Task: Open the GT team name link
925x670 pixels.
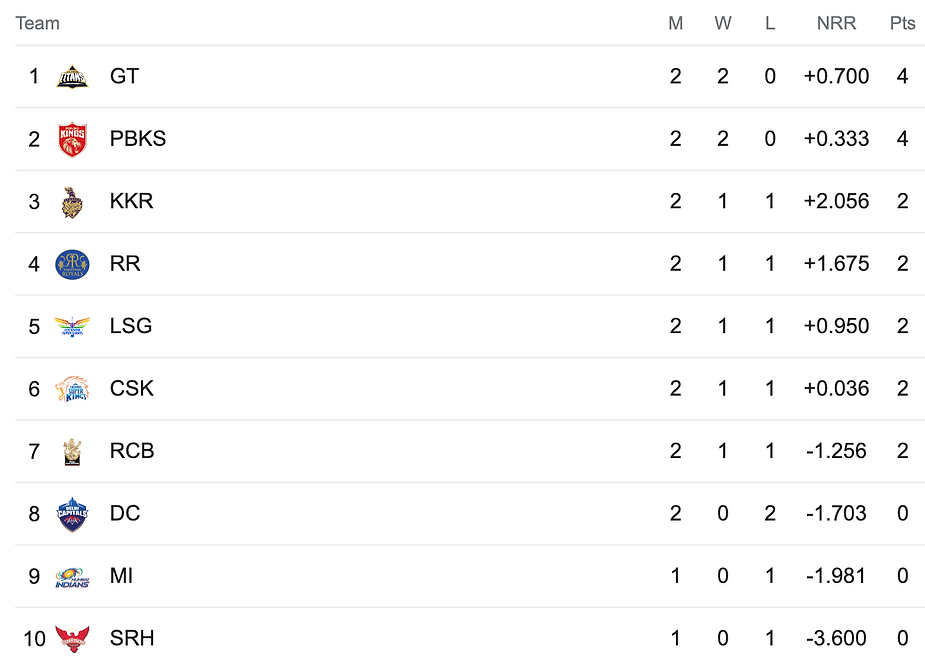Action: point(124,76)
